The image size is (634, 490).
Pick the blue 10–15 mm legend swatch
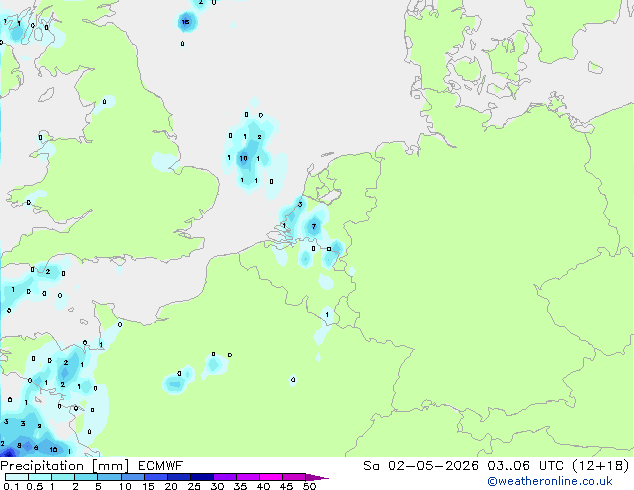[133, 477]
